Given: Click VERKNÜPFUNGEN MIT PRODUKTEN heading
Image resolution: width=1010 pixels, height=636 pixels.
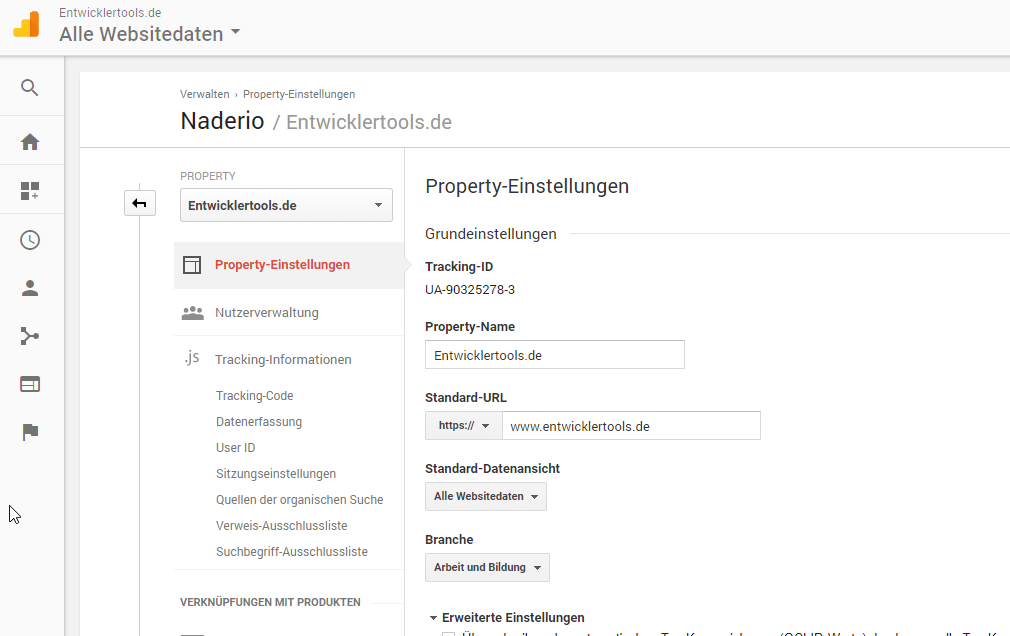Looking at the screenshot, I should [x=271, y=602].
